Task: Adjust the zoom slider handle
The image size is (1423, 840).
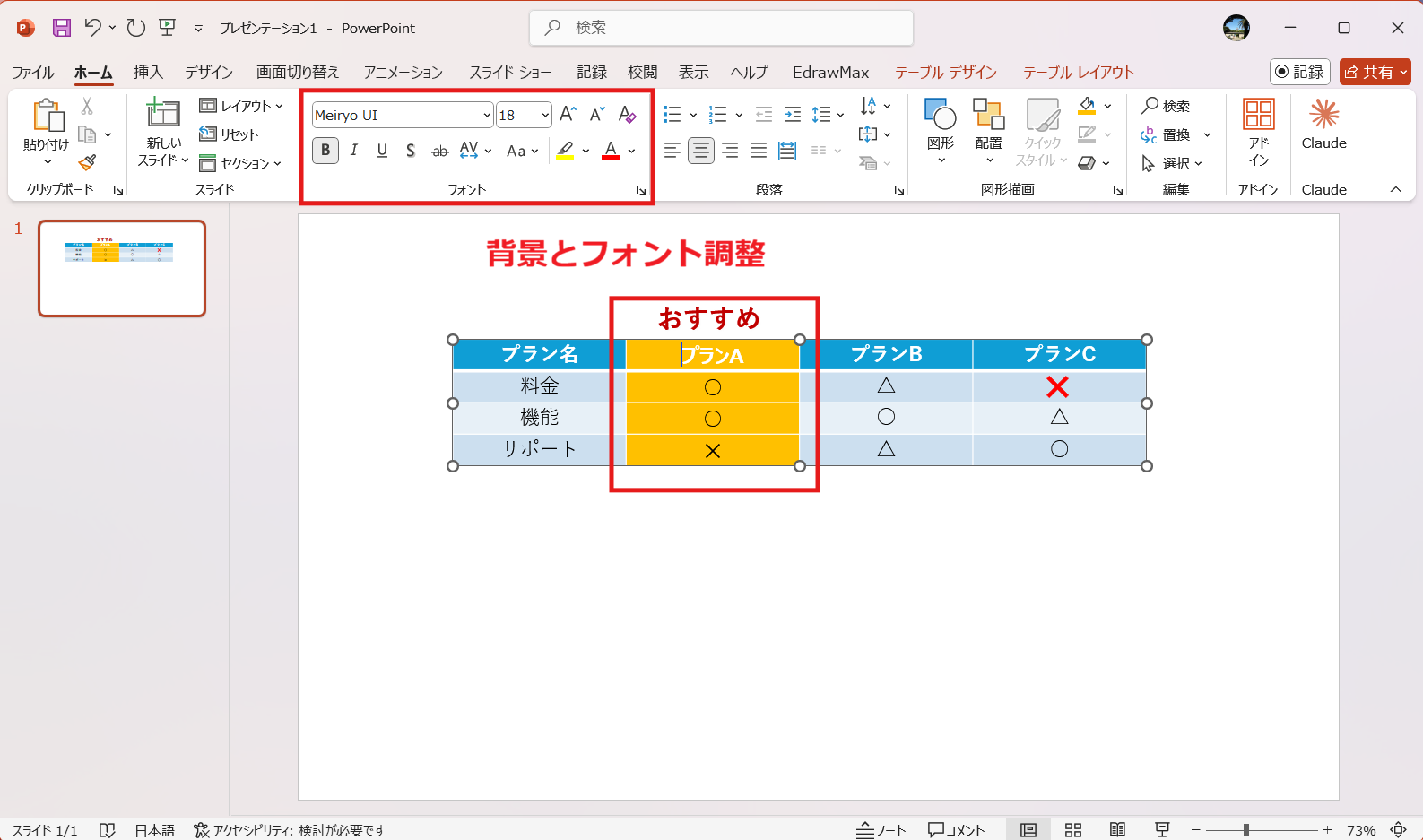Action: [1246, 830]
